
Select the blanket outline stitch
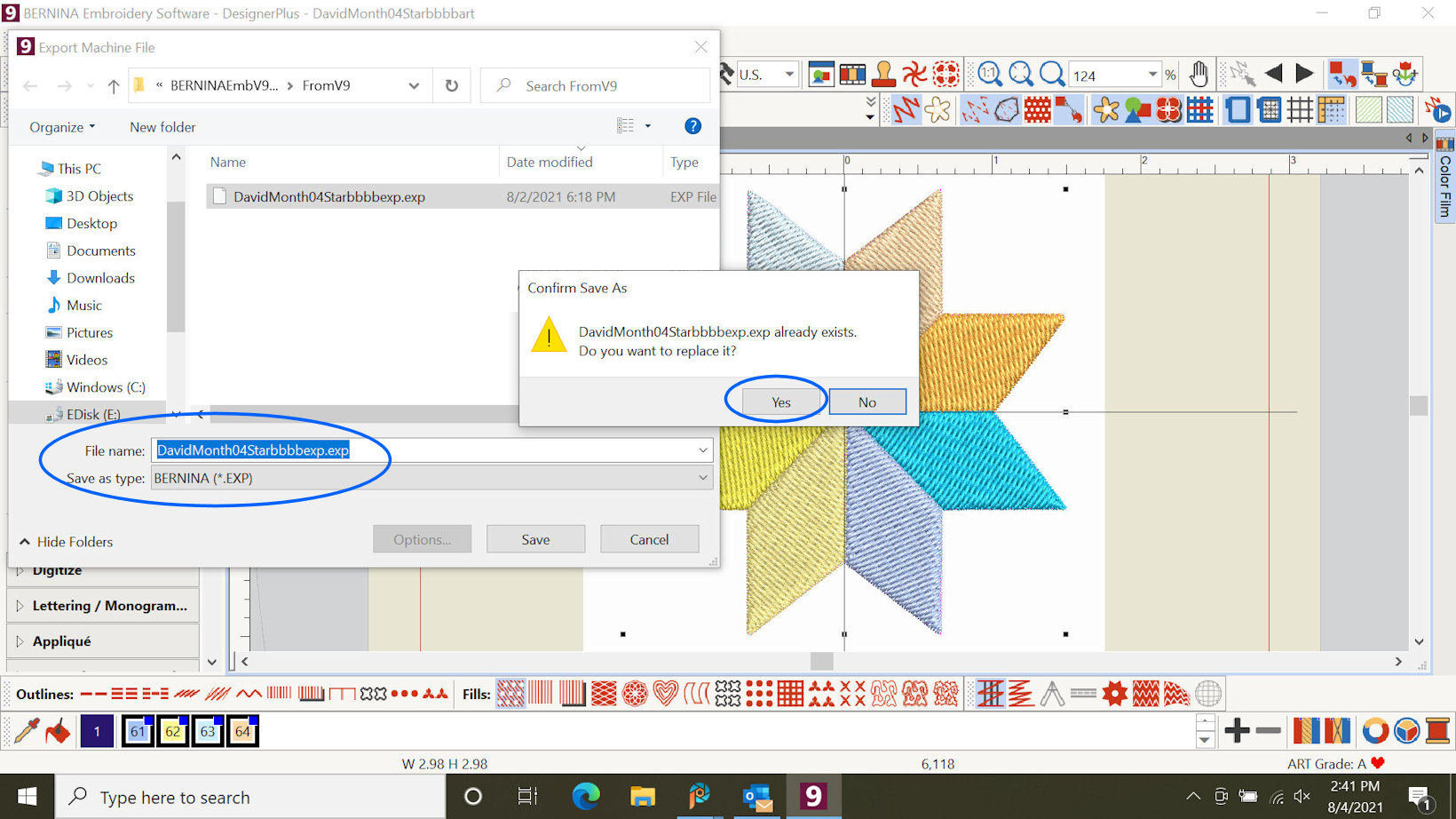(342, 694)
